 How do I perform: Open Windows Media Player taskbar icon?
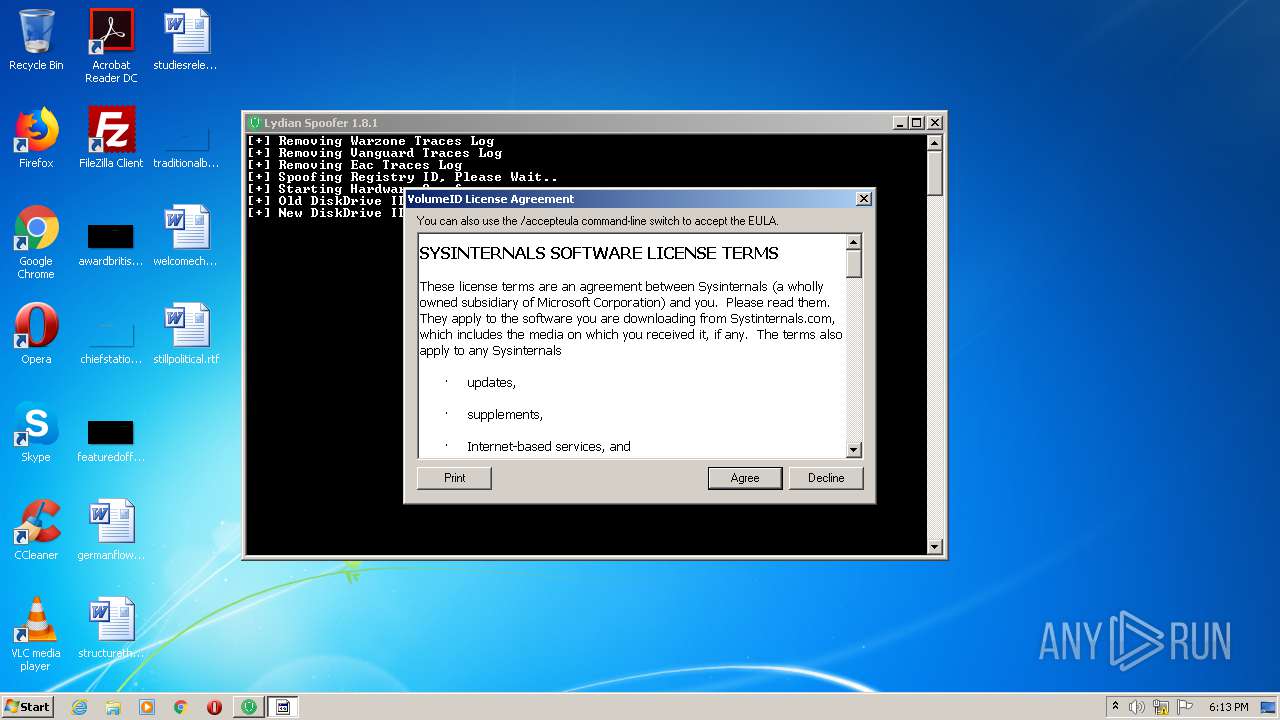coord(147,707)
